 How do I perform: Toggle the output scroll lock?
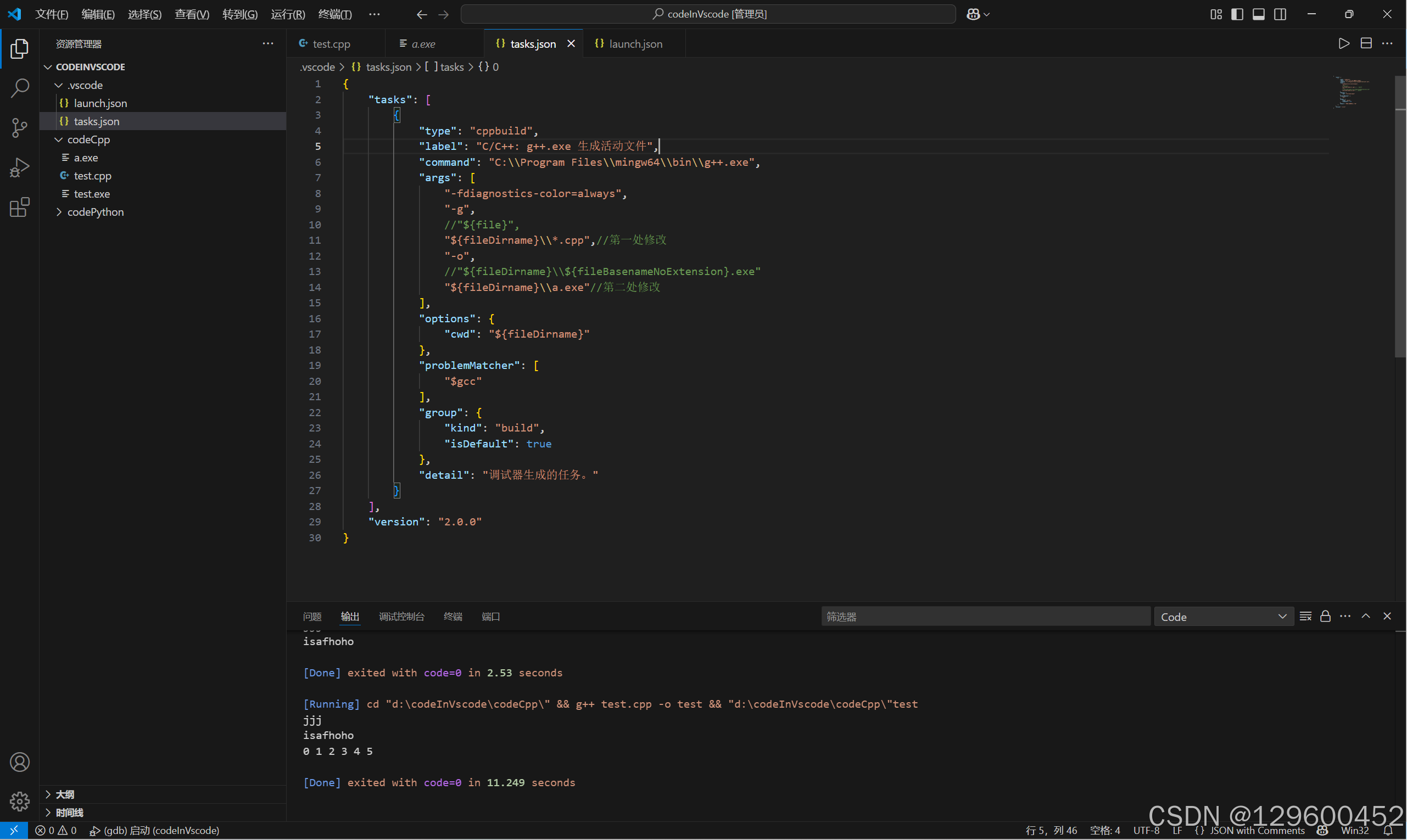click(x=1325, y=617)
